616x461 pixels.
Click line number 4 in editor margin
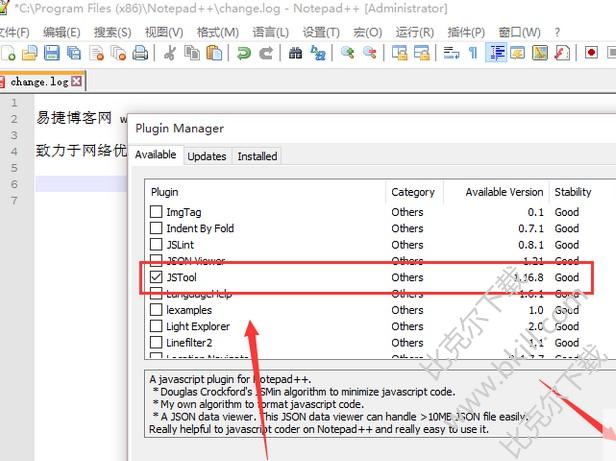click(14, 151)
